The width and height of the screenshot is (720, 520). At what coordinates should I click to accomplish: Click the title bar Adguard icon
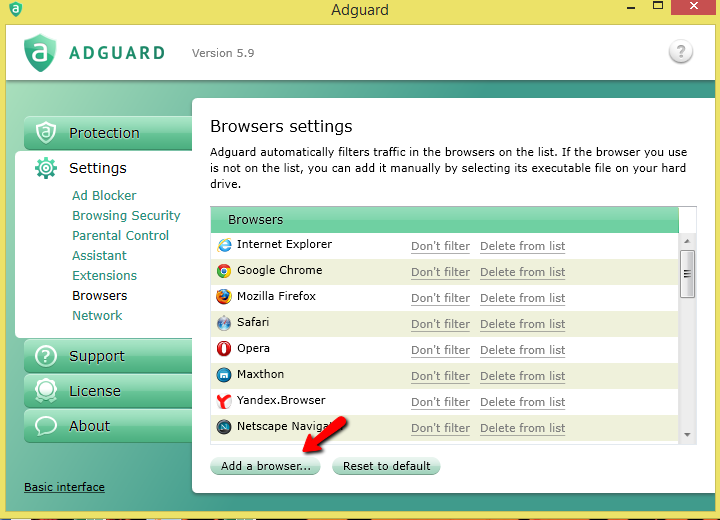pos(16,9)
